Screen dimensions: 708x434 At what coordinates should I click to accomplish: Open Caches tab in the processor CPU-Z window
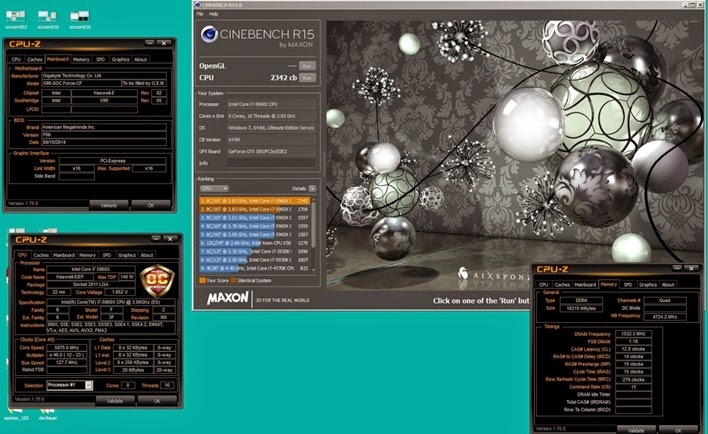pyautogui.click(x=41, y=255)
